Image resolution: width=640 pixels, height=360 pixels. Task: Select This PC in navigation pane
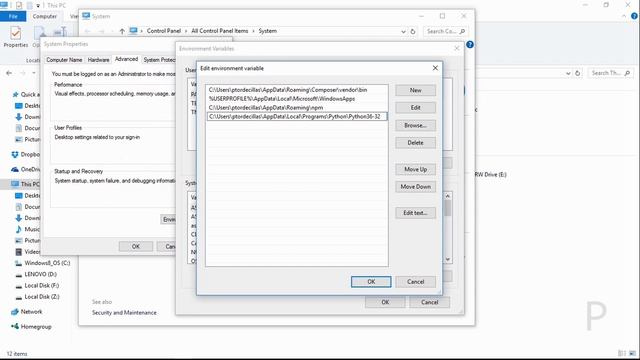tap(25, 184)
